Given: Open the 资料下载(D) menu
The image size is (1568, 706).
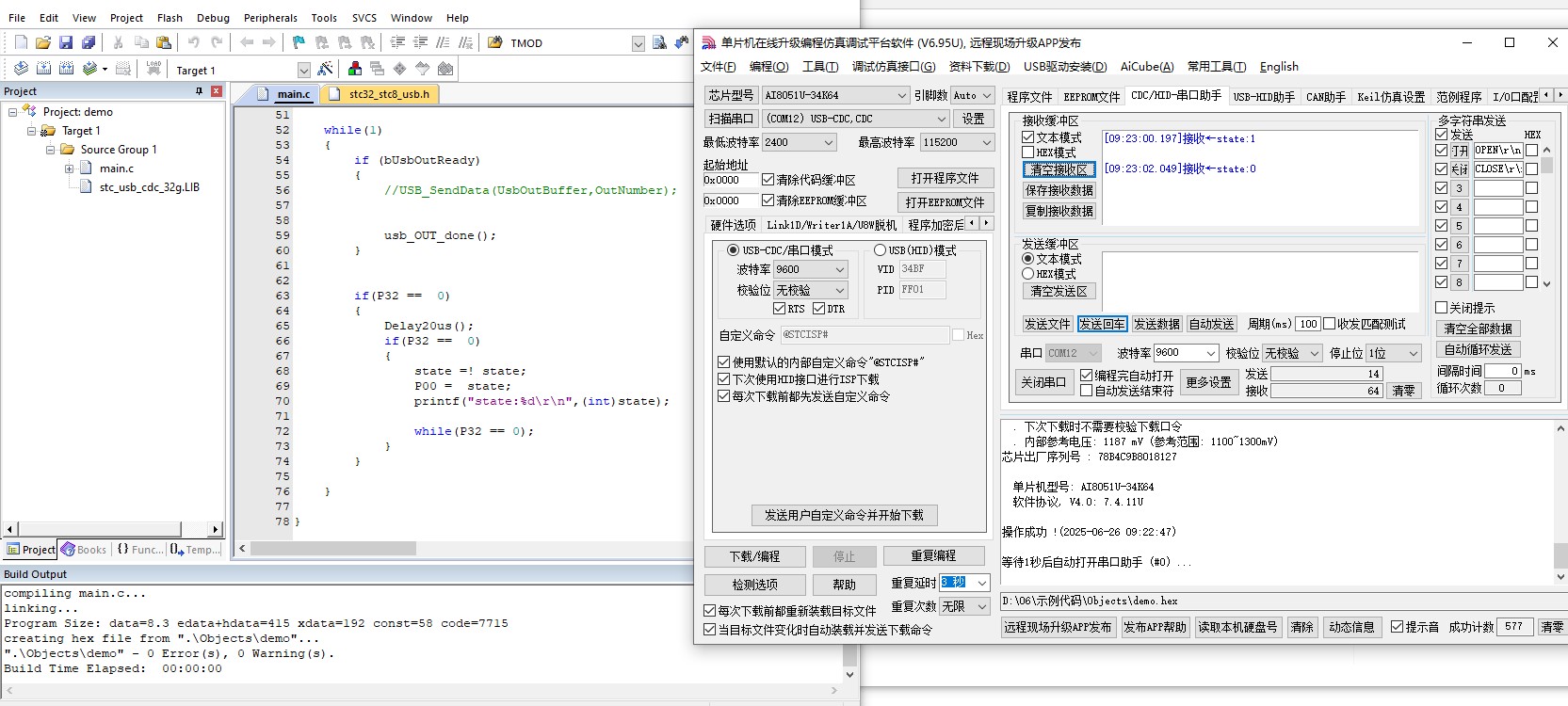Looking at the screenshot, I should [979, 67].
